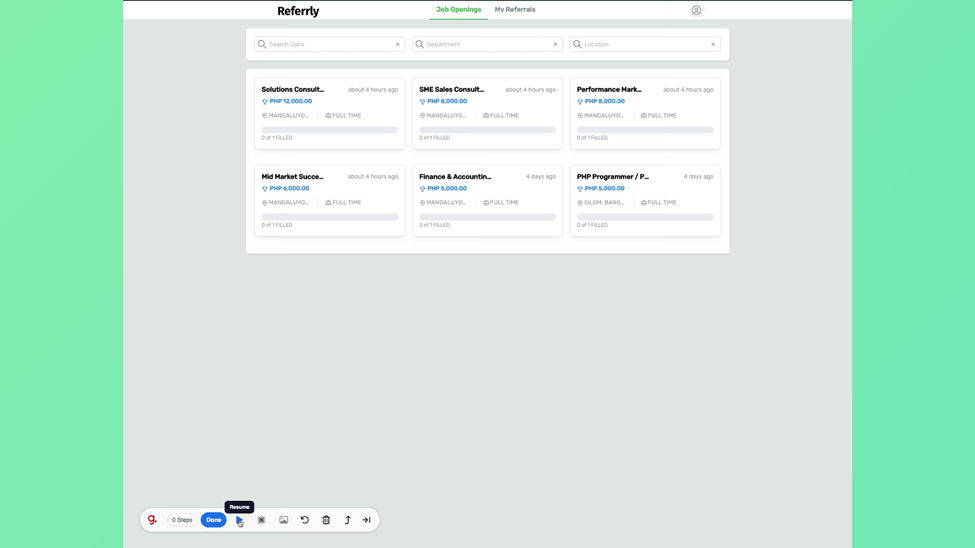Click the Resume play icon in the recorder toolbar

coord(239,520)
